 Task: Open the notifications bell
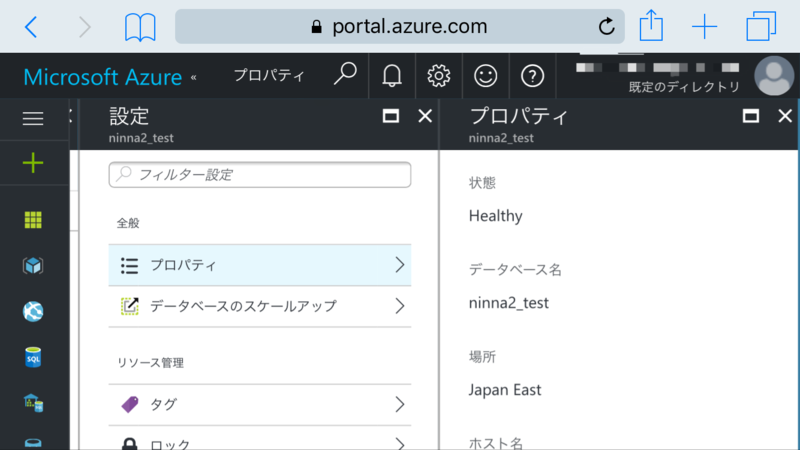point(392,76)
